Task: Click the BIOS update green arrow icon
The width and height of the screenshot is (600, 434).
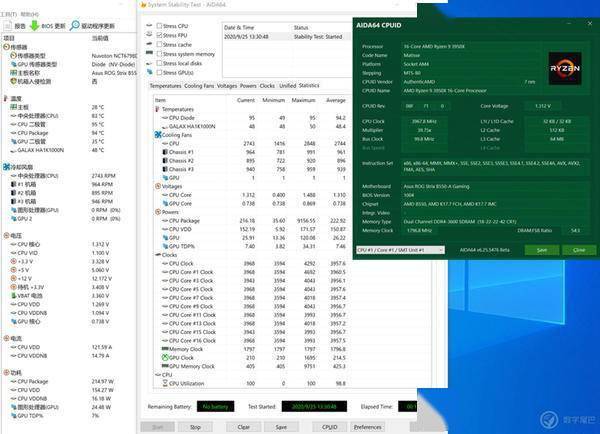Action: click(x=34, y=26)
